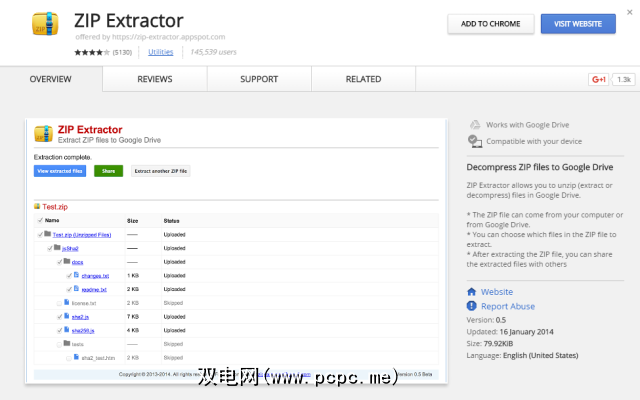This screenshot has width=640, height=400.
Task: Click the file icon for sha2_test.htm
Action: click(76, 357)
